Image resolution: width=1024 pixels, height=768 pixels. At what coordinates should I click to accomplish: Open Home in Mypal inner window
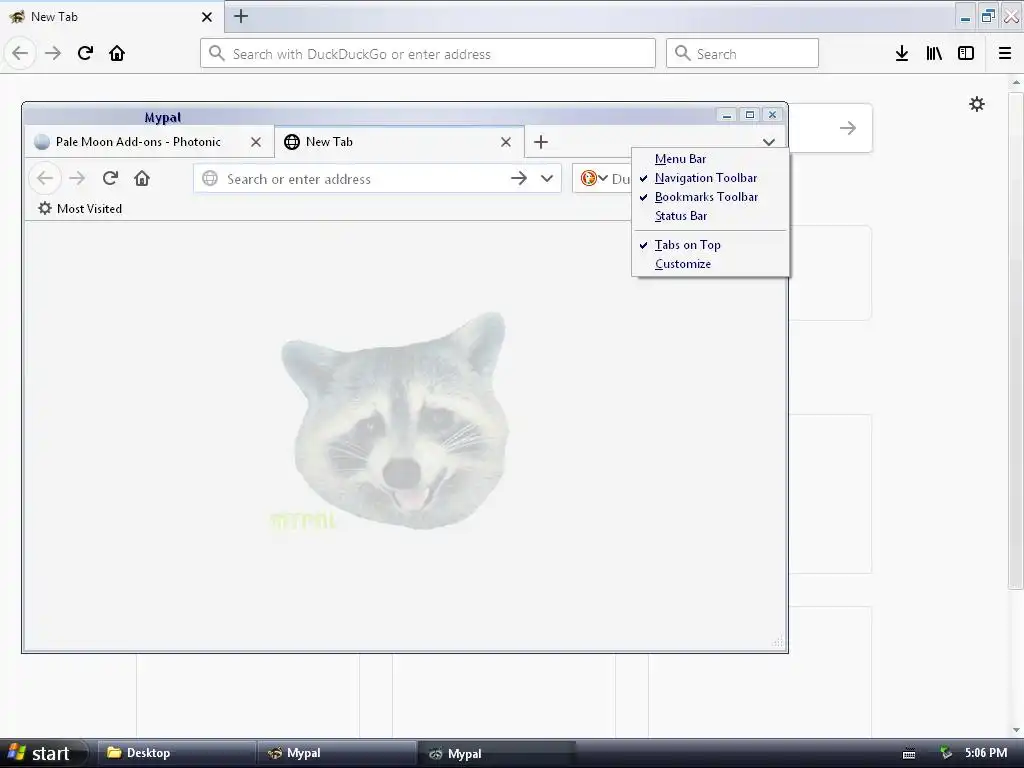tap(142, 178)
